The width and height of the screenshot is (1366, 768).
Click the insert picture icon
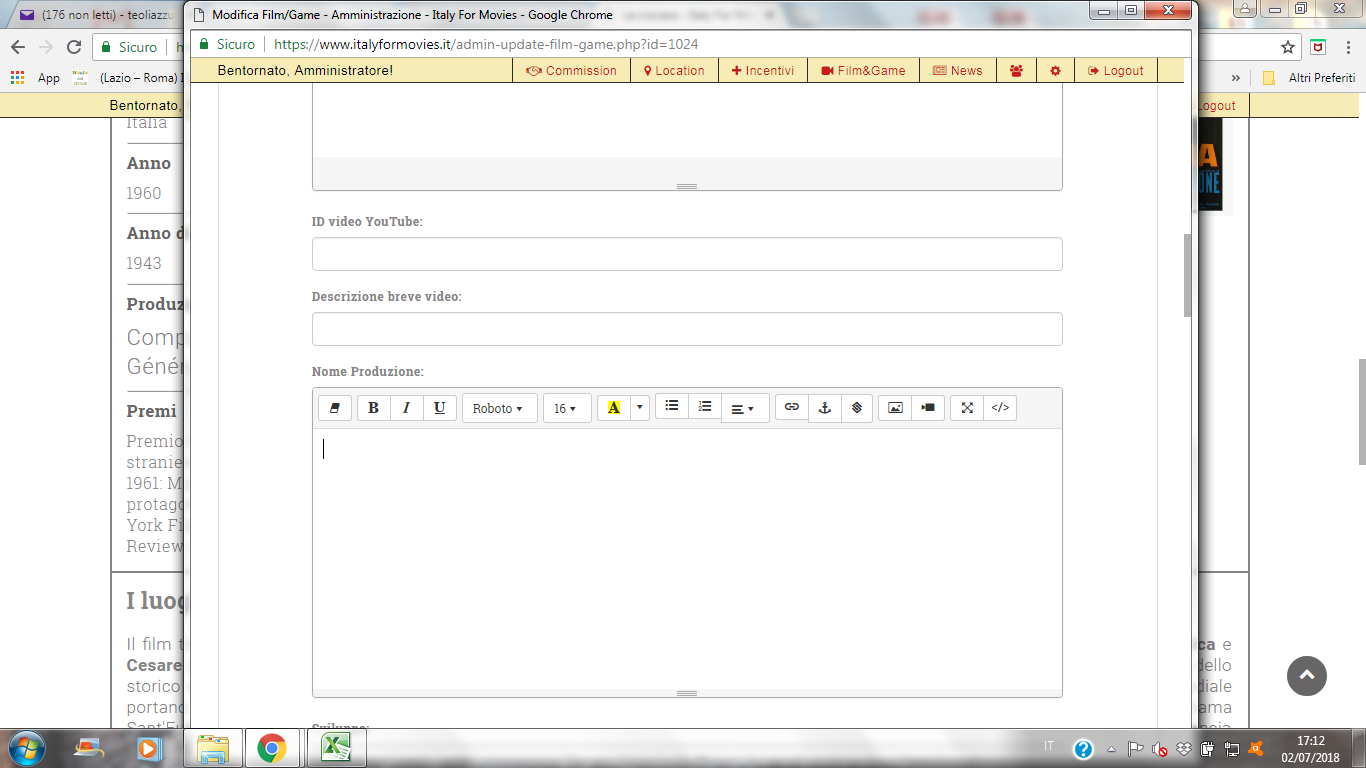point(895,408)
